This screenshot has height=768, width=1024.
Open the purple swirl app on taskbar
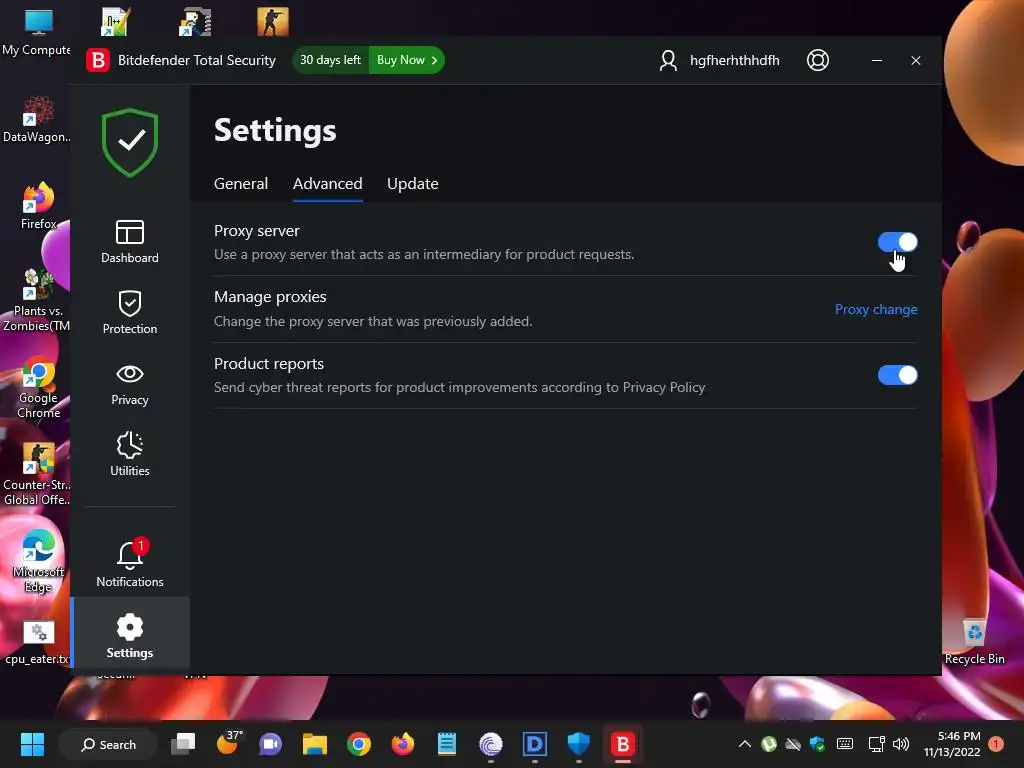(490, 744)
